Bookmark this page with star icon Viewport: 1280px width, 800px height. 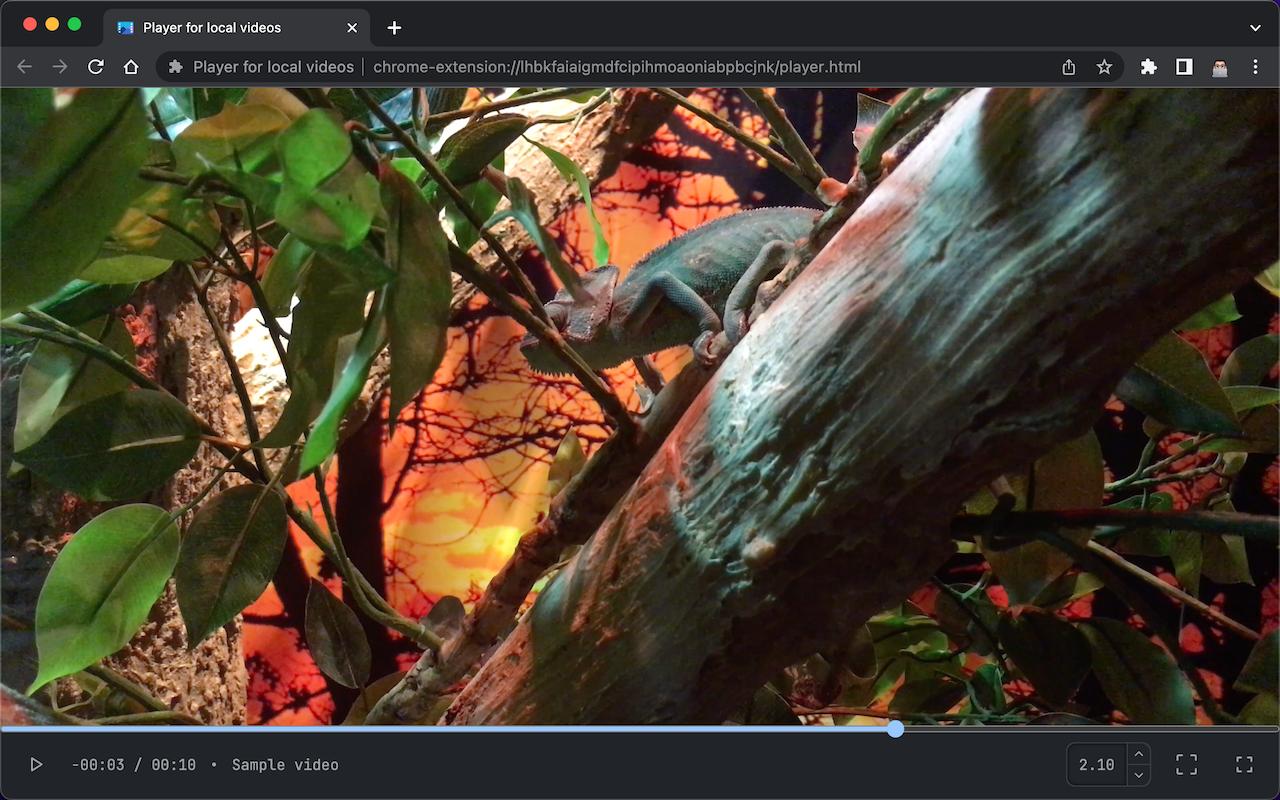tap(1104, 67)
